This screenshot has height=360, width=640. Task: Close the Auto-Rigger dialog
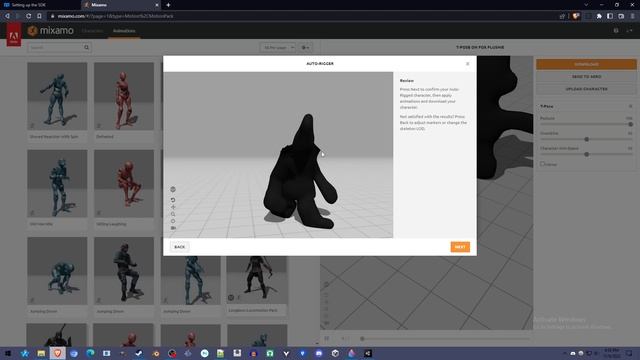pyautogui.click(x=468, y=64)
